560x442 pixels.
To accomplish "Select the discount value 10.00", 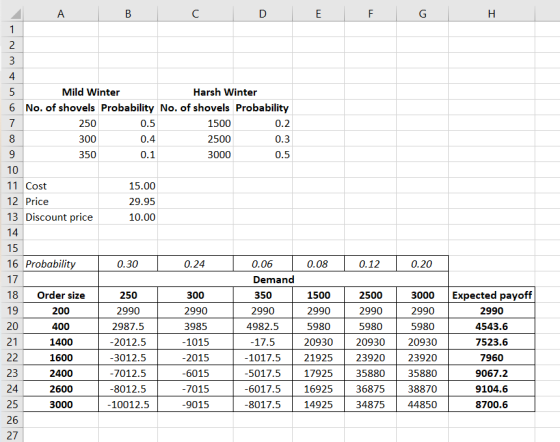I will pyautogui.click(x=128, y=217).
